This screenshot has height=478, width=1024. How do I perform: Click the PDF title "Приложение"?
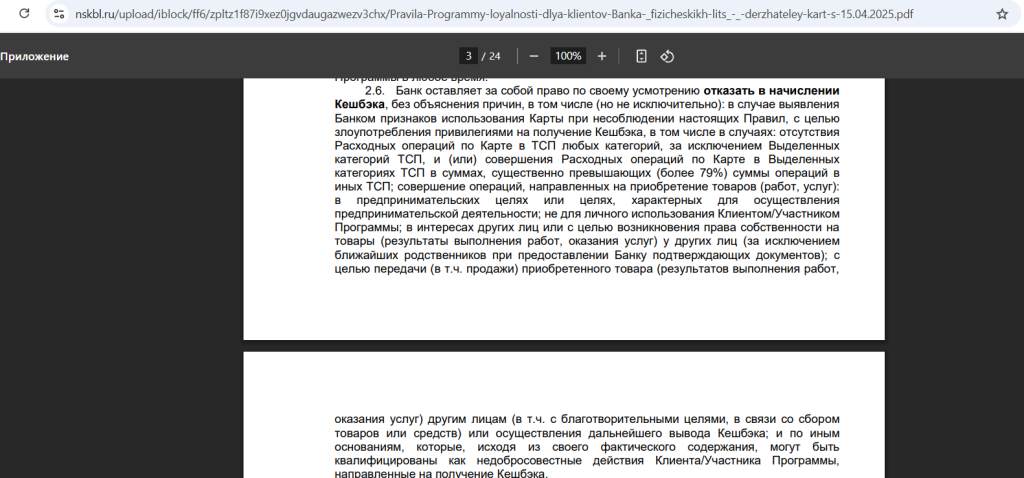(x=35, y=56)
